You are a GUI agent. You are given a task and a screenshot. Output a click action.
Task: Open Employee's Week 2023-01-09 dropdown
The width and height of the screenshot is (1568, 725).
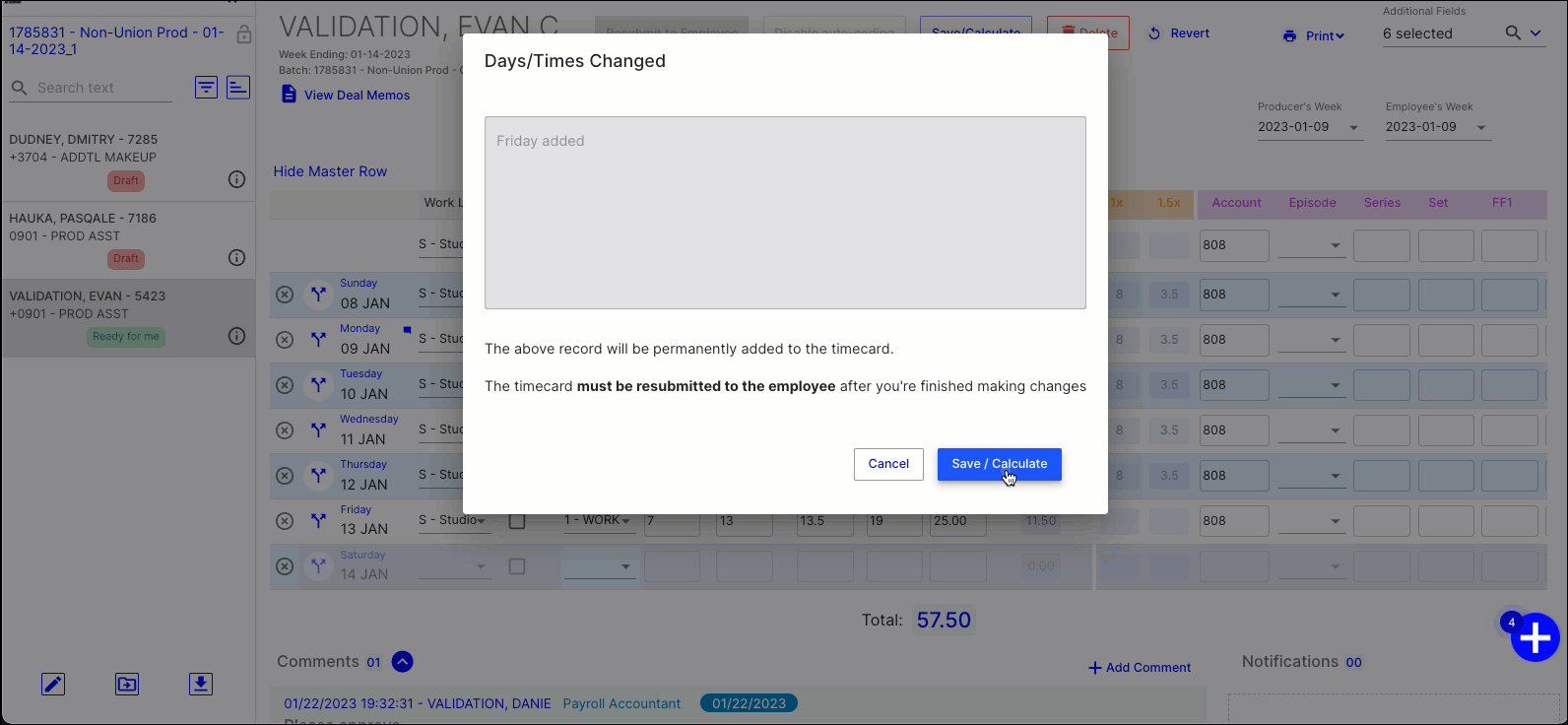pyautogui.click(x=1438, y=127)
